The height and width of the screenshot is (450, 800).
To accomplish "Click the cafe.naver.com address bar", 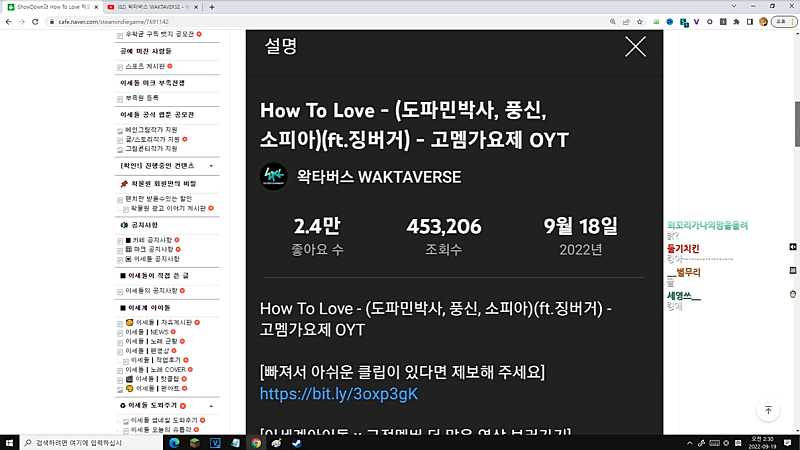I will pos(327,22).
